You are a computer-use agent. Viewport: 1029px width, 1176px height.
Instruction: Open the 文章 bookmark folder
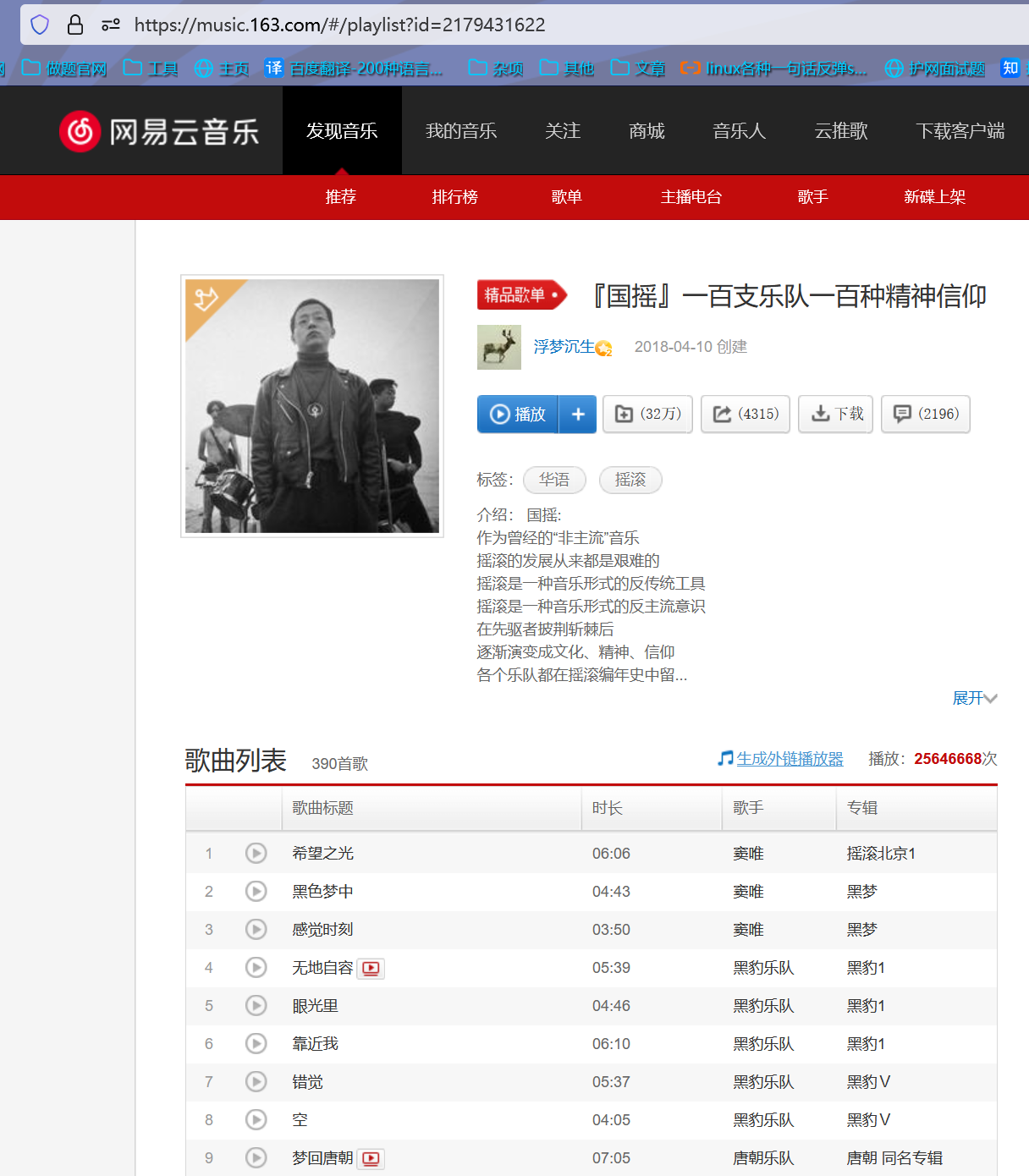click(x=638, y=69)
